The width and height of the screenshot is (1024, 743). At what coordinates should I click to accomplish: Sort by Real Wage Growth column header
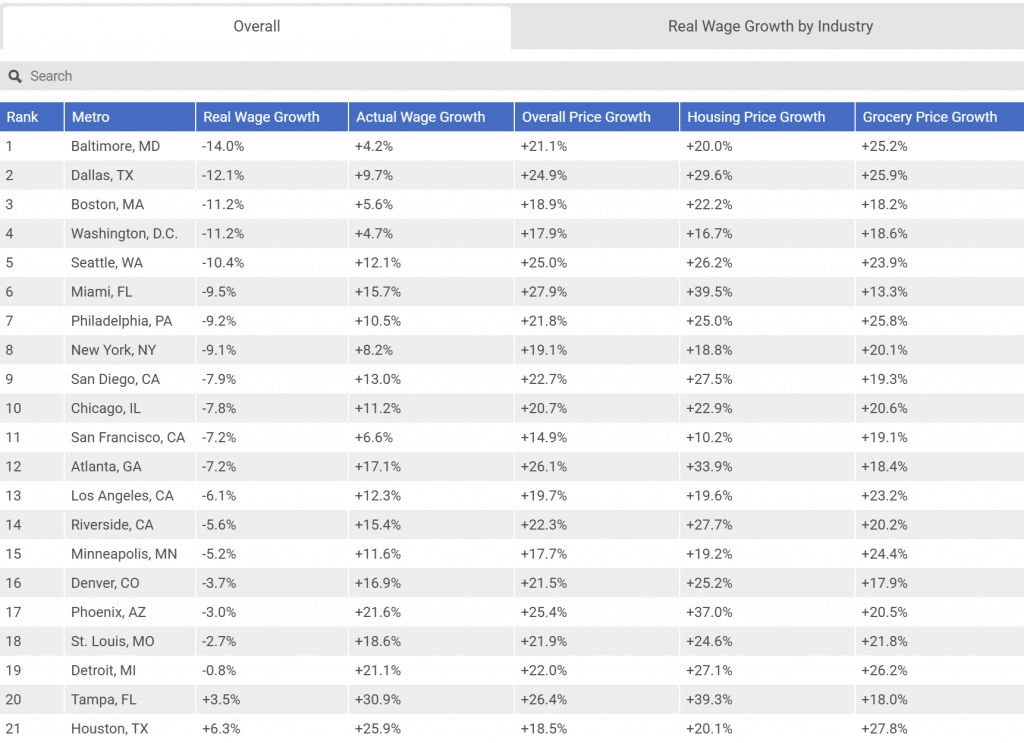(x=261, y=117)
